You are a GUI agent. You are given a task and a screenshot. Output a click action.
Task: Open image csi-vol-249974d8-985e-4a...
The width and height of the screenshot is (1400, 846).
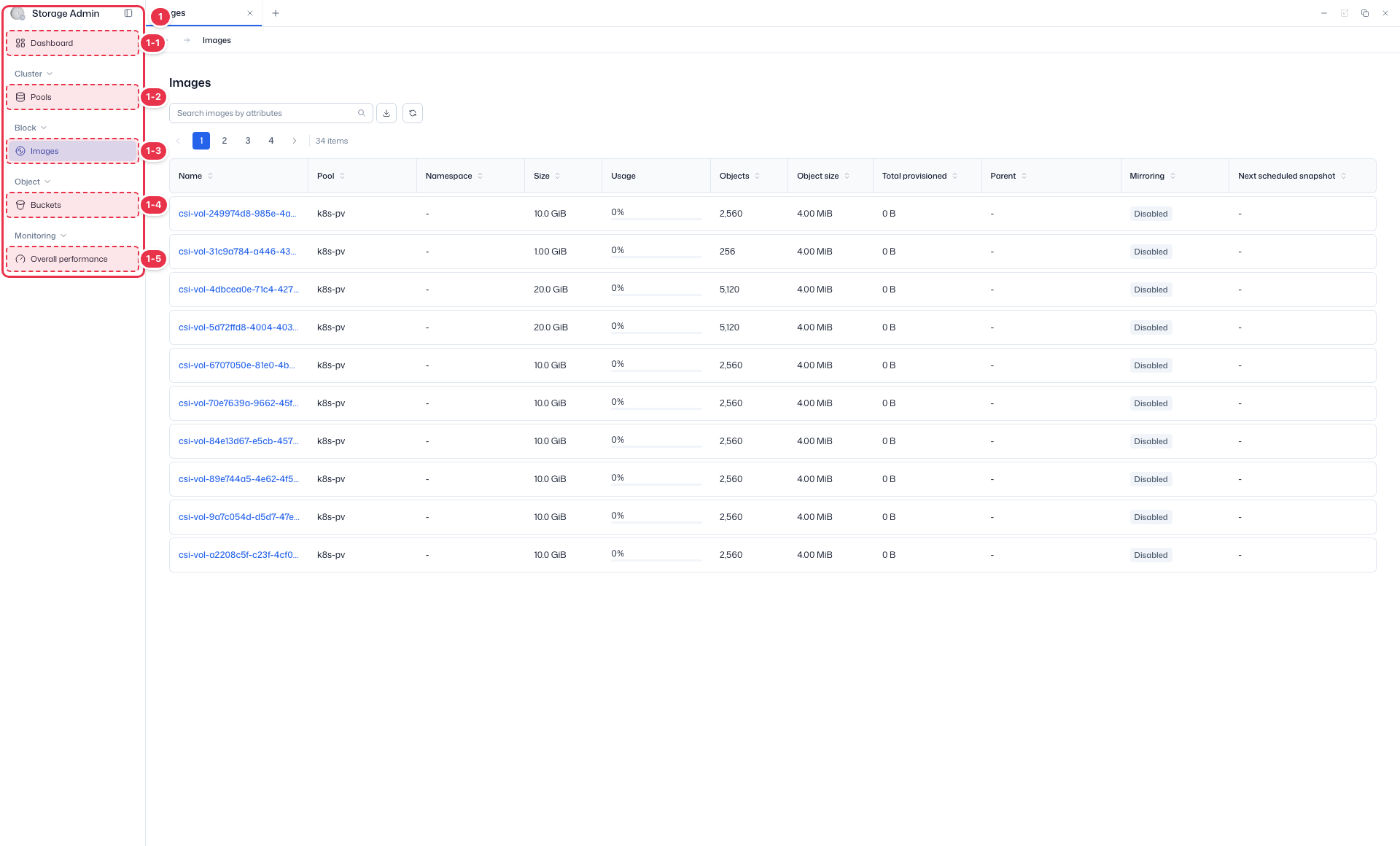[x=238, y=214]
